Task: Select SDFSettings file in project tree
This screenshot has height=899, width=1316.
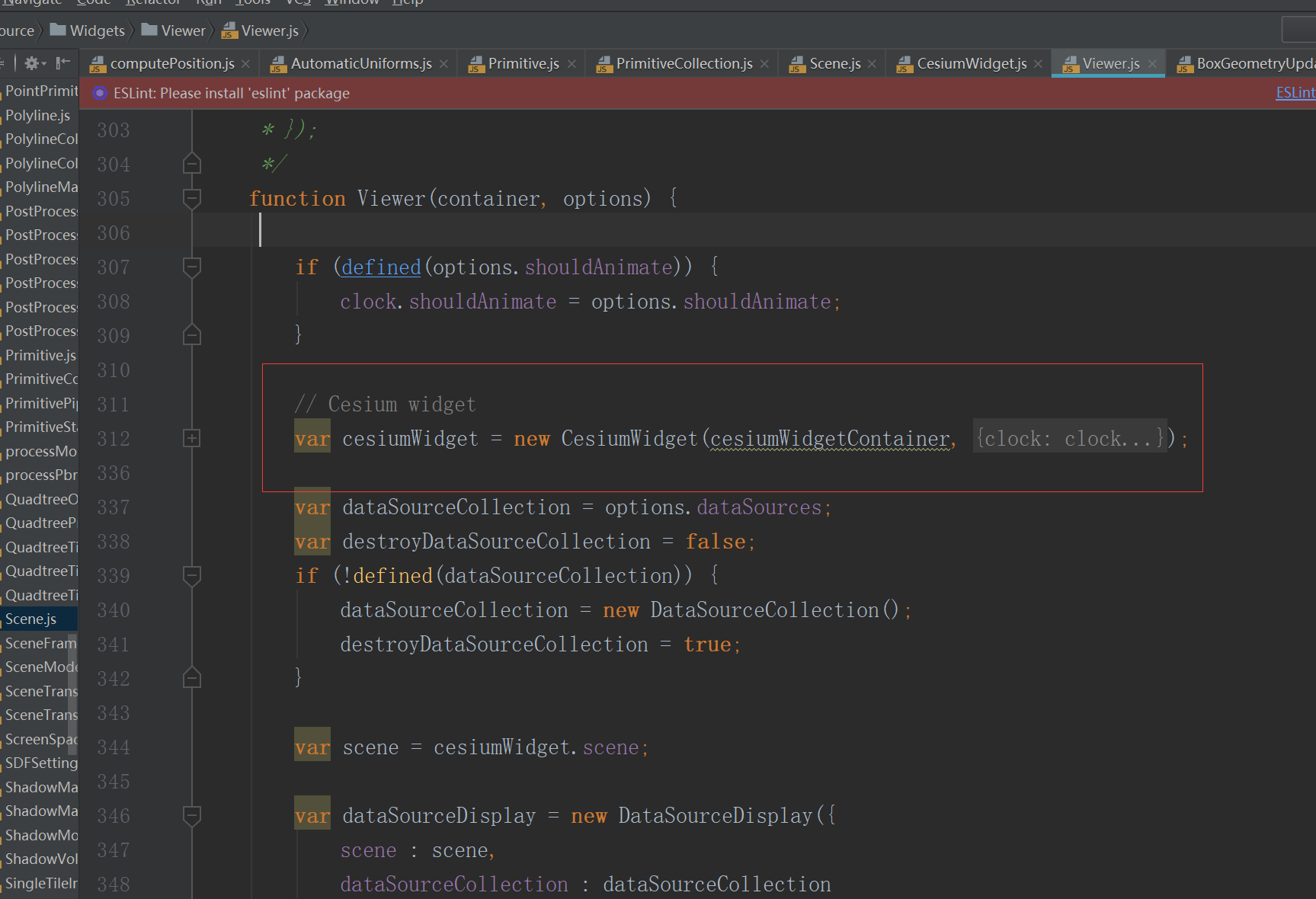Action: 39,763
